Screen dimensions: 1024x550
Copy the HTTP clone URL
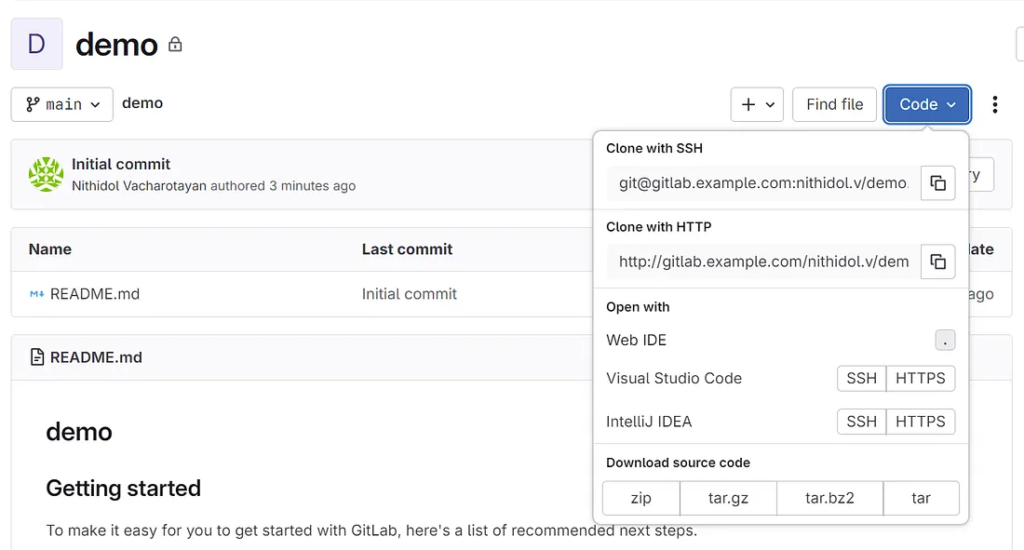[x=938, y=262]
